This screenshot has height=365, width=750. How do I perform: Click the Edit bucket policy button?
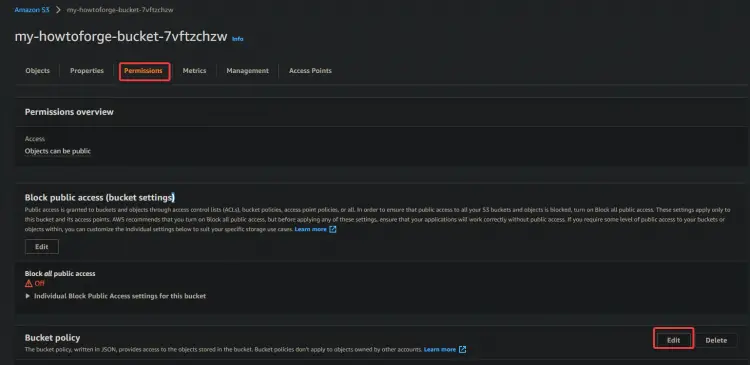pos(673,340)
